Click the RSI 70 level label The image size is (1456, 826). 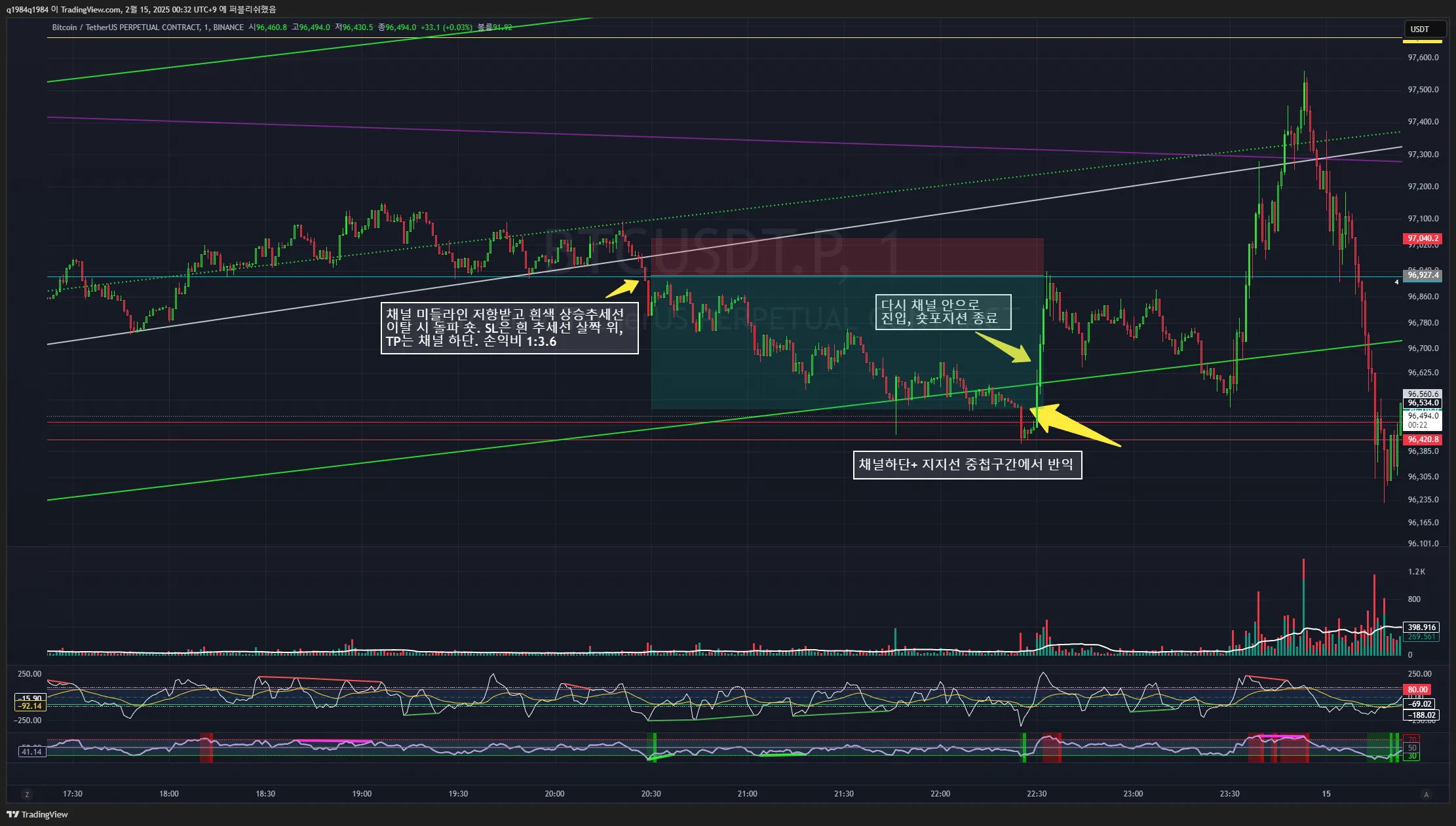(1412, 740)
